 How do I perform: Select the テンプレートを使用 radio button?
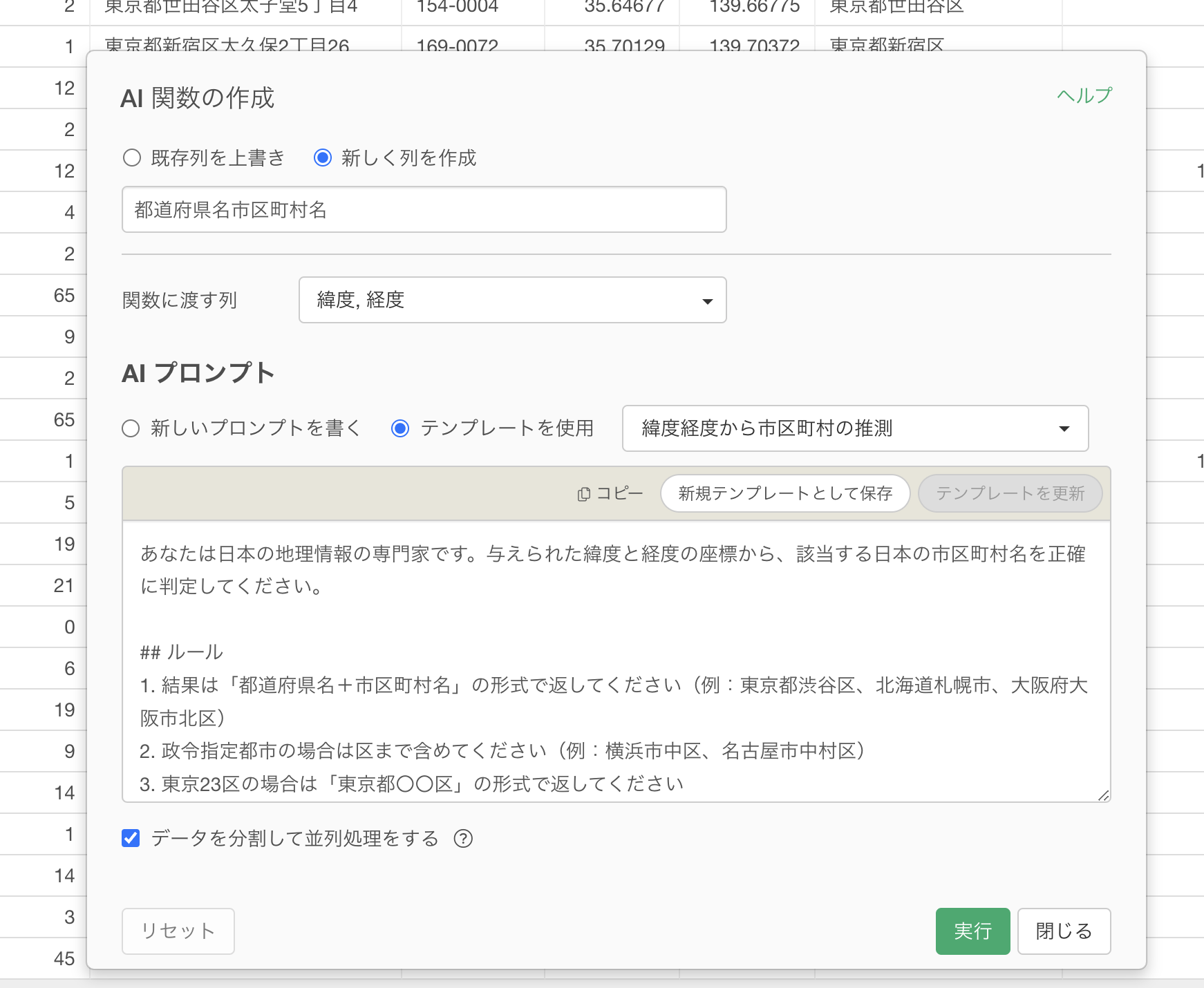coord(400,428)
